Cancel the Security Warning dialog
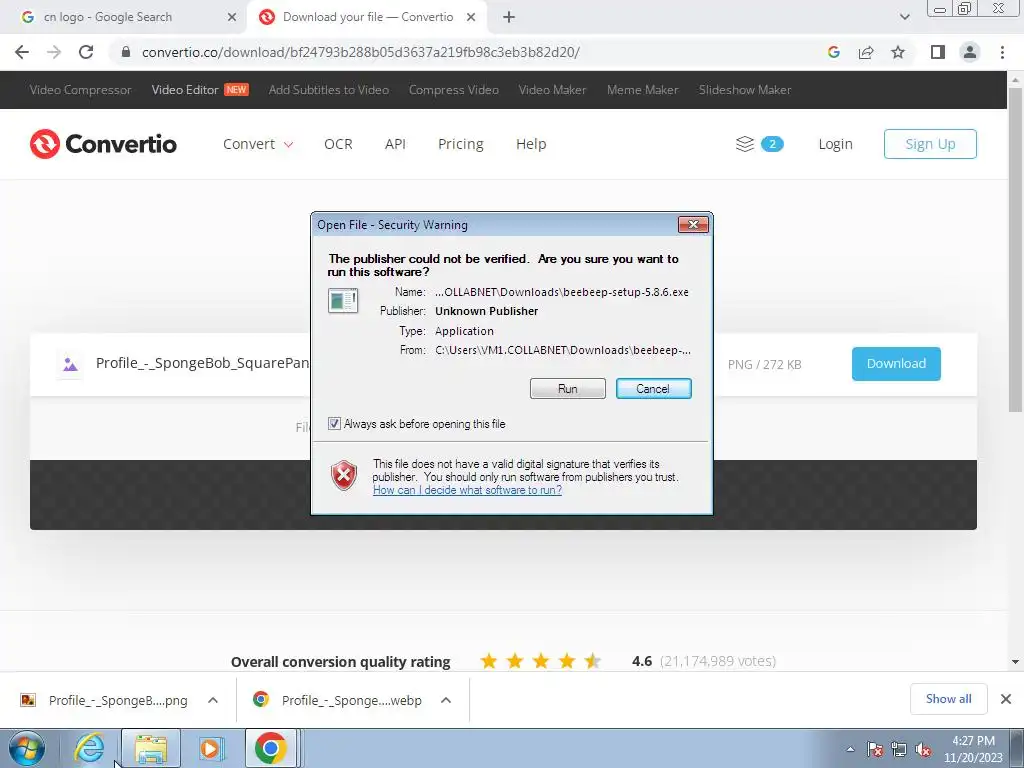1024x768 pixels. click(654, 389)
